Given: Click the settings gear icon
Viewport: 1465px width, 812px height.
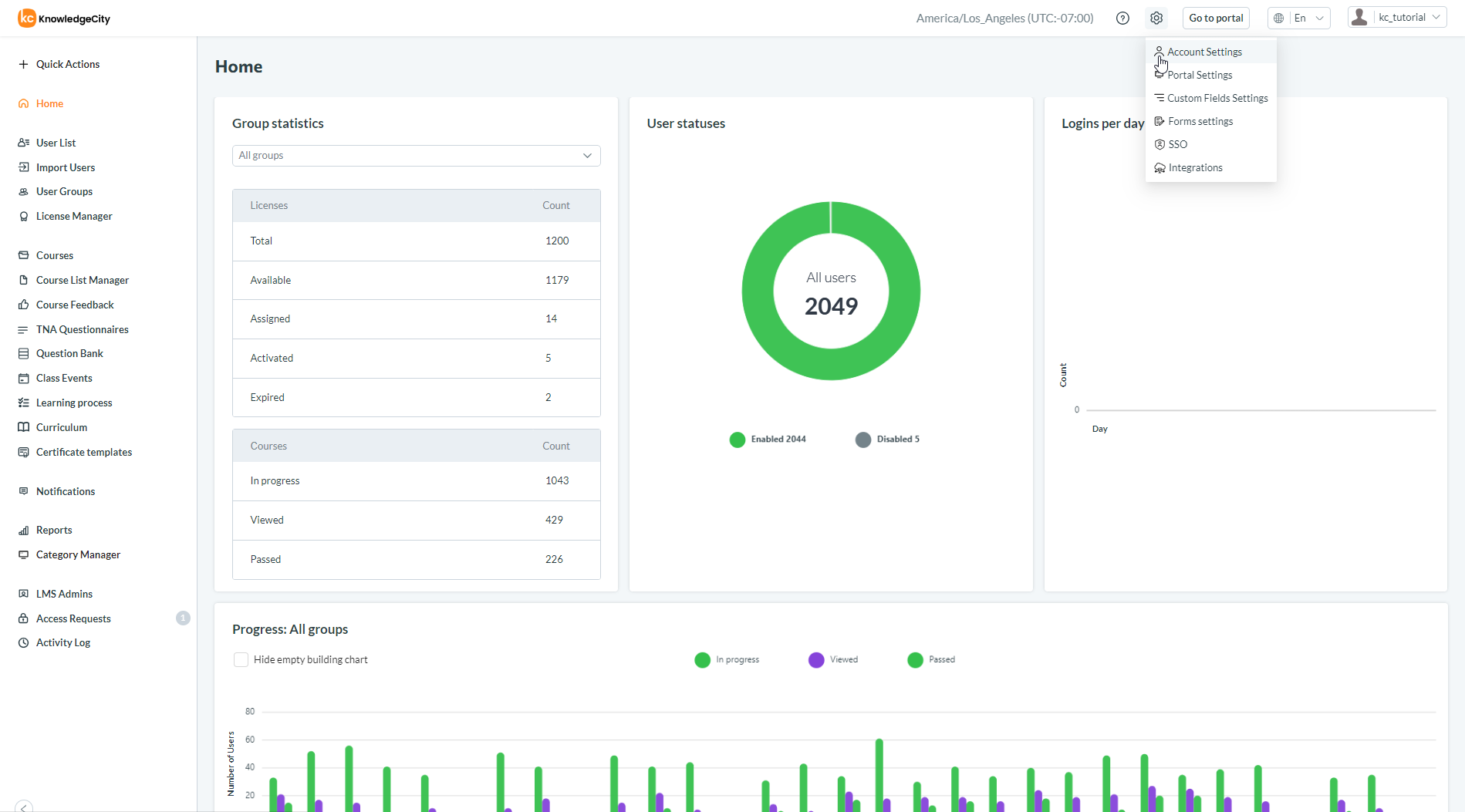Looking at the screenshot, I should pos(1156,18).
